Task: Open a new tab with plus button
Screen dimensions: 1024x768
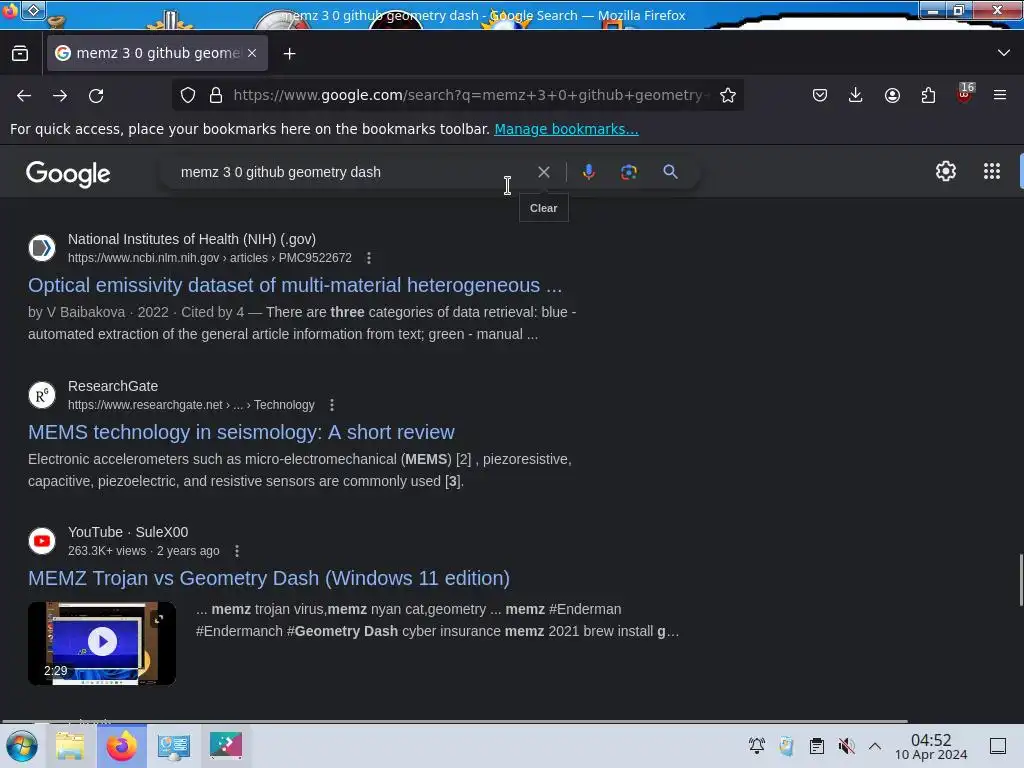Action: [x=289, y=54]
